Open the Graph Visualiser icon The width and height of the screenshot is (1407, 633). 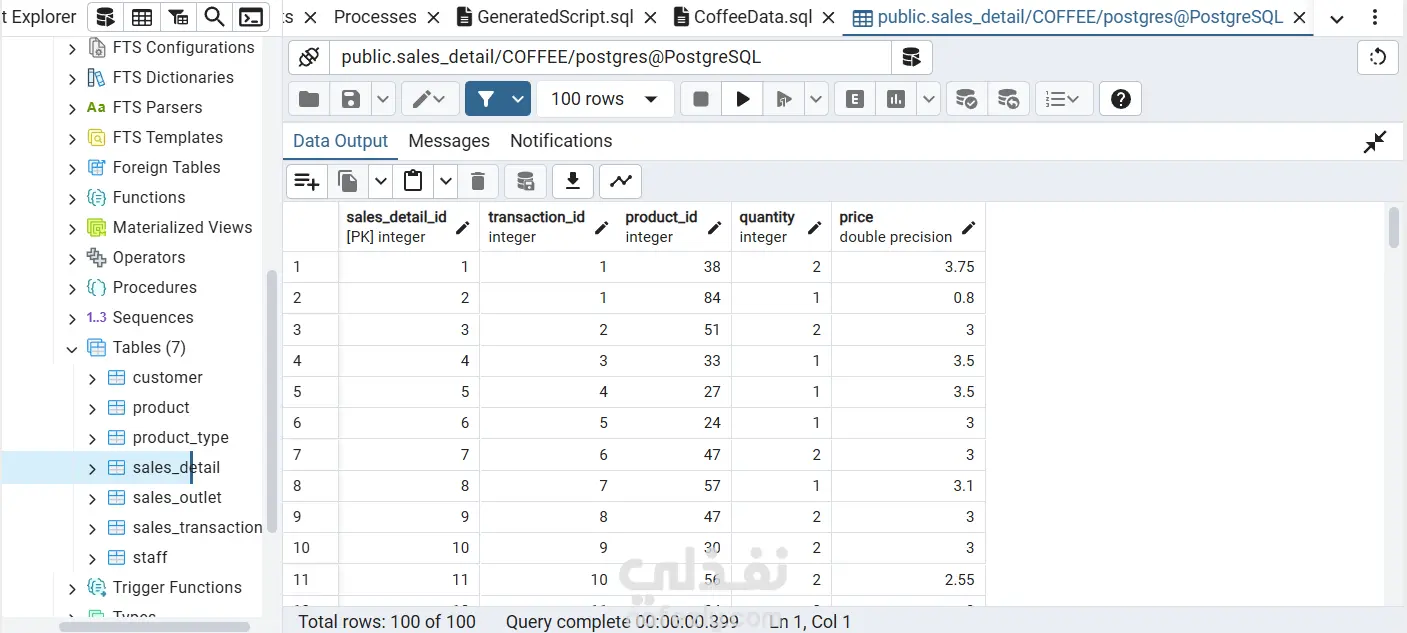point(621,181)
